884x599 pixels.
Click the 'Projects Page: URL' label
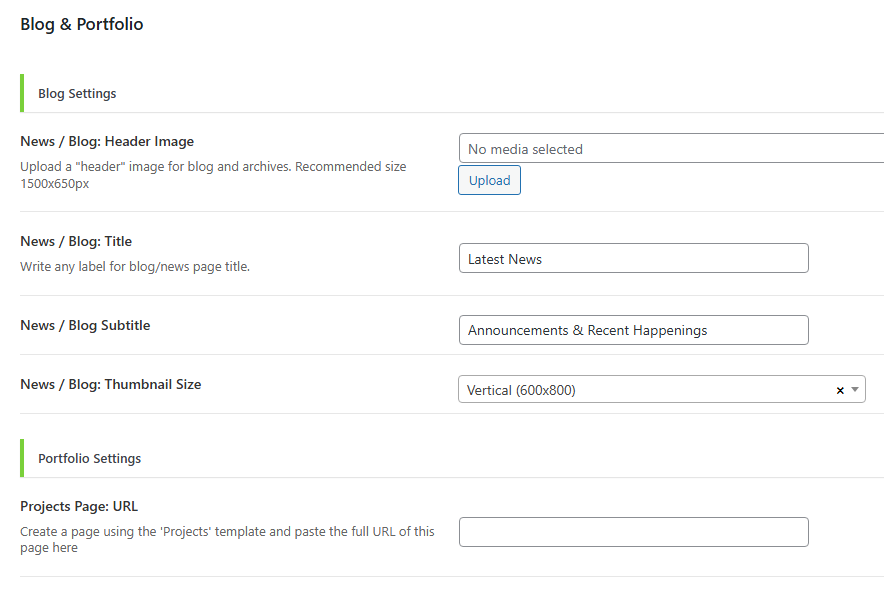pos(79,506)
